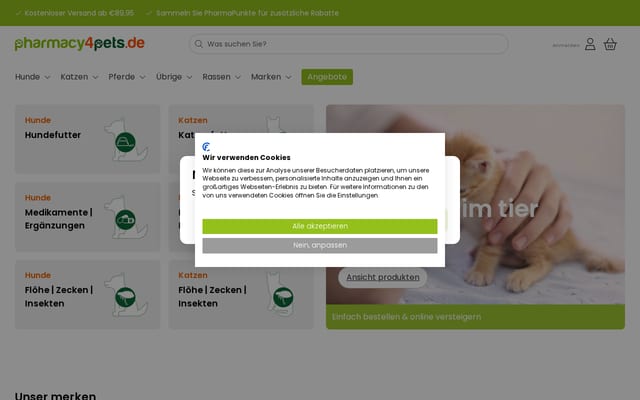Open the shopping basket icon
This screenshot has height=400, width=640.
tap(610, 44)
